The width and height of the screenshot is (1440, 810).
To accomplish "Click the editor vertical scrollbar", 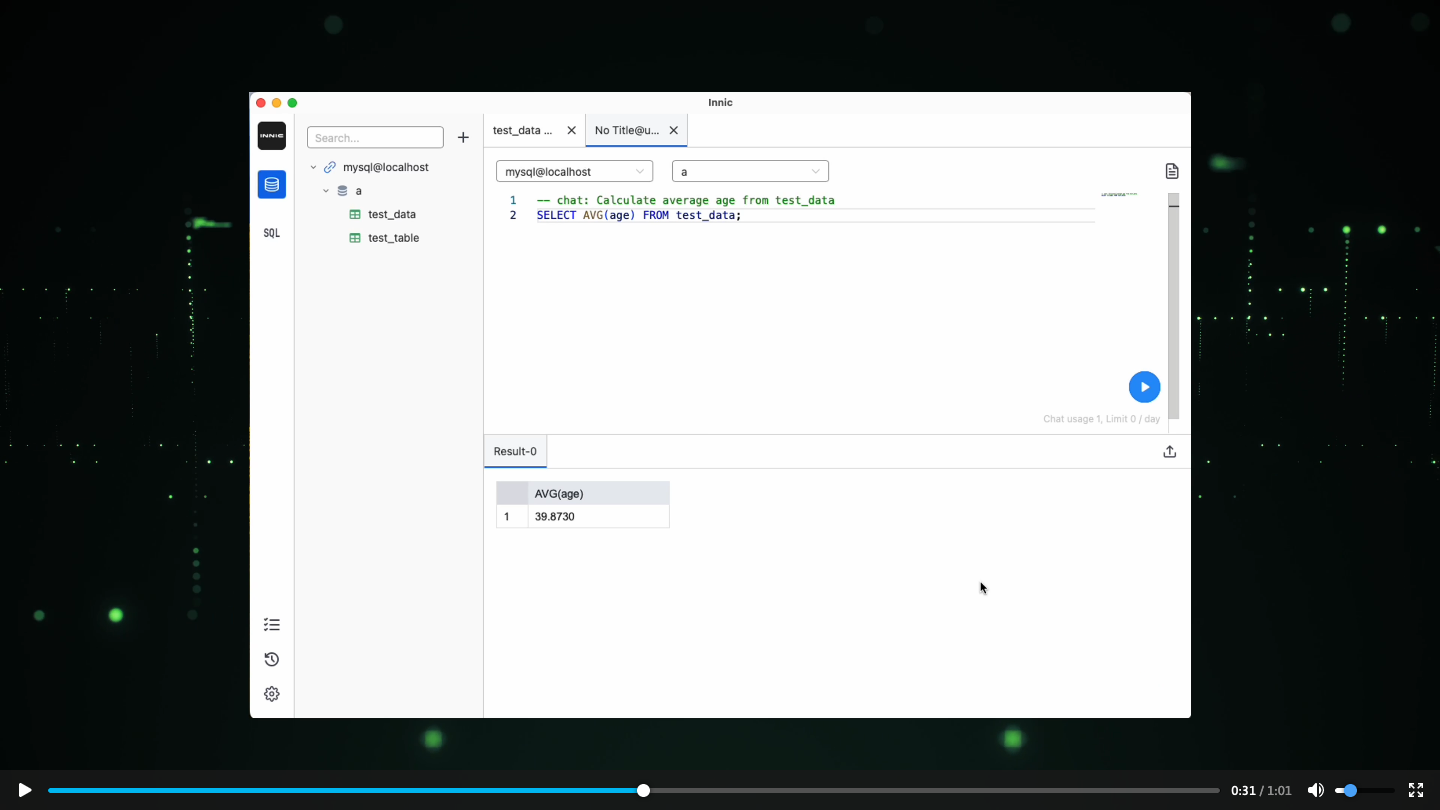I will (x=1174, y=306).
